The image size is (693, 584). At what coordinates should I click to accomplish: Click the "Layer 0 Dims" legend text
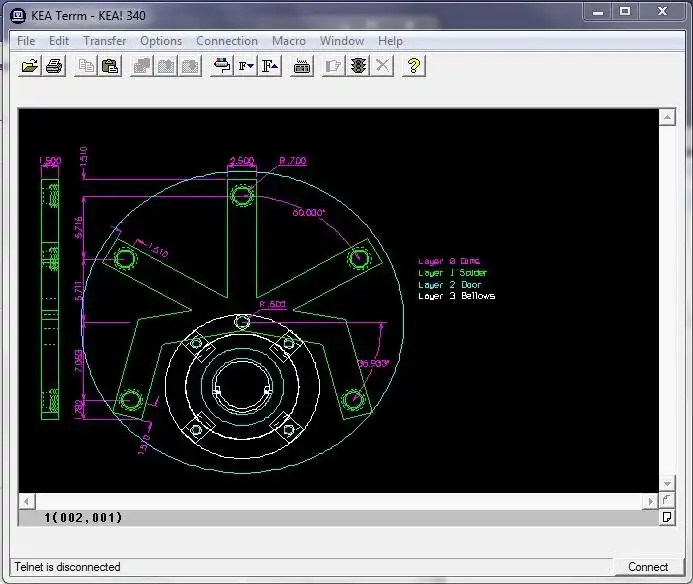(449, 261)
